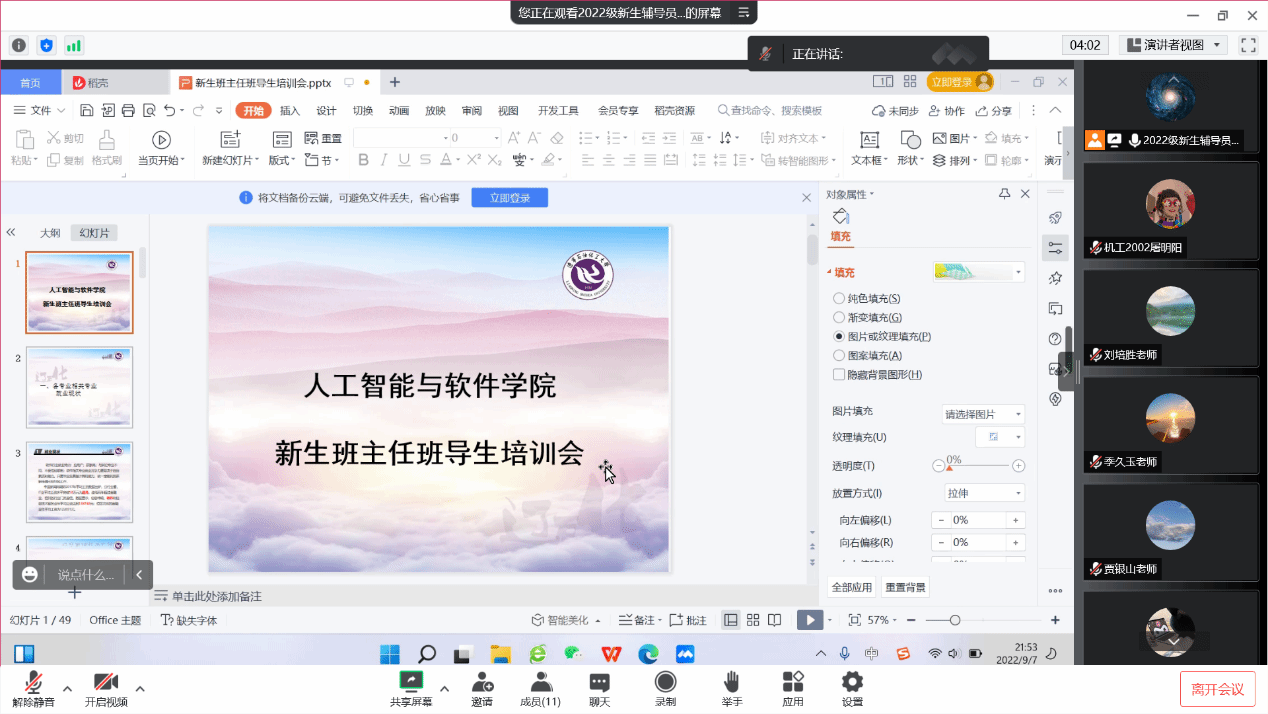Switch to the 动画 ribbon tab

(399, 111)
